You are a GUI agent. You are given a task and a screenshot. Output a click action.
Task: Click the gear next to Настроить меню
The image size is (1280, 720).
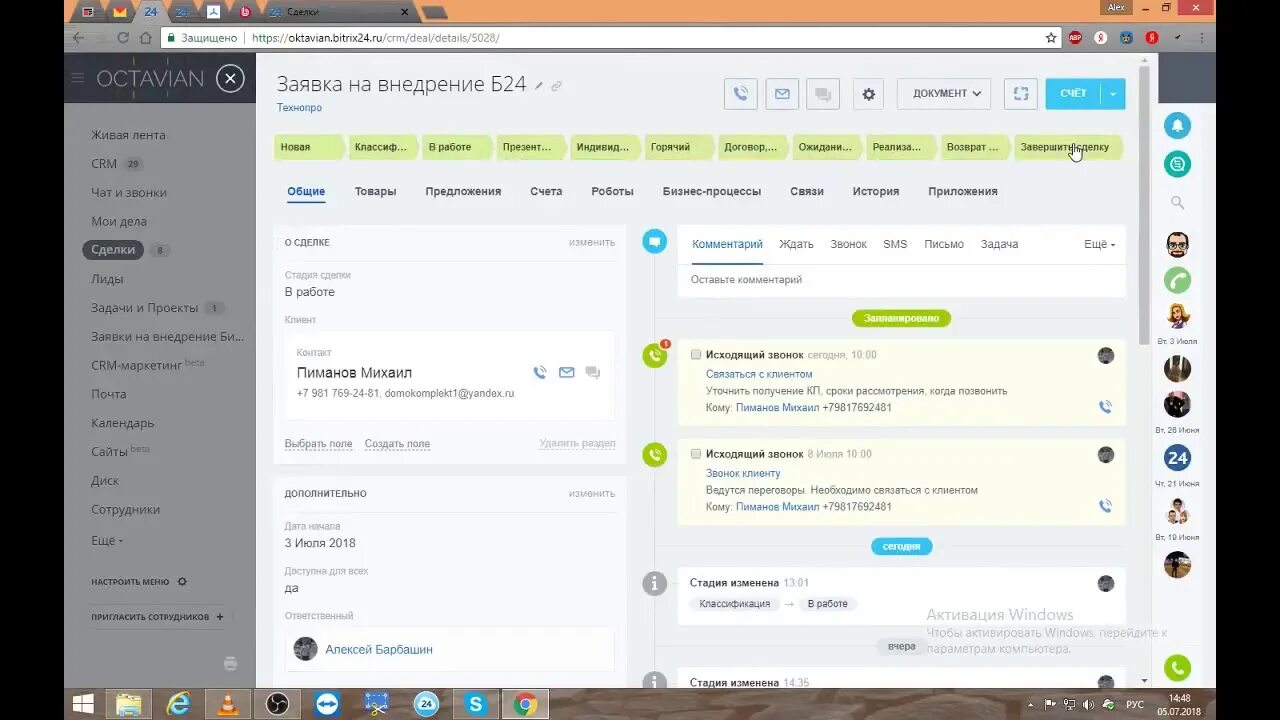(x=182, y=581)
